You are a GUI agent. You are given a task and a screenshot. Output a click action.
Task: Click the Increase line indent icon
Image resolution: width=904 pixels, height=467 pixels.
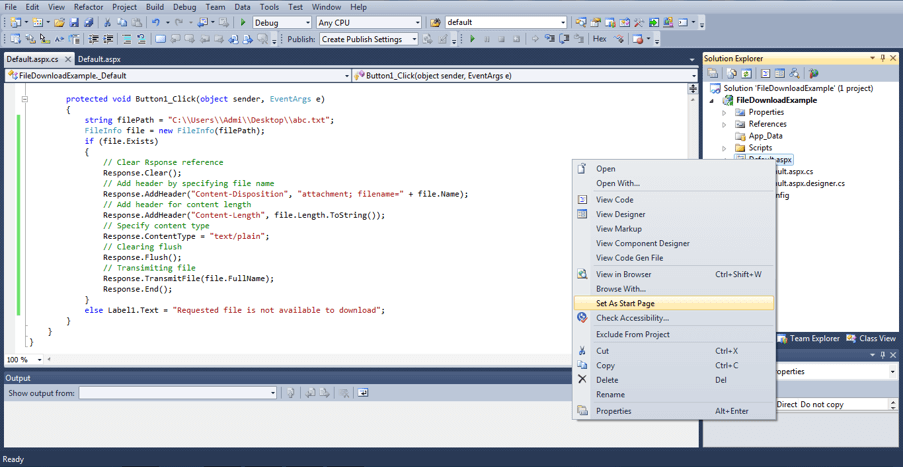[107, 39]
